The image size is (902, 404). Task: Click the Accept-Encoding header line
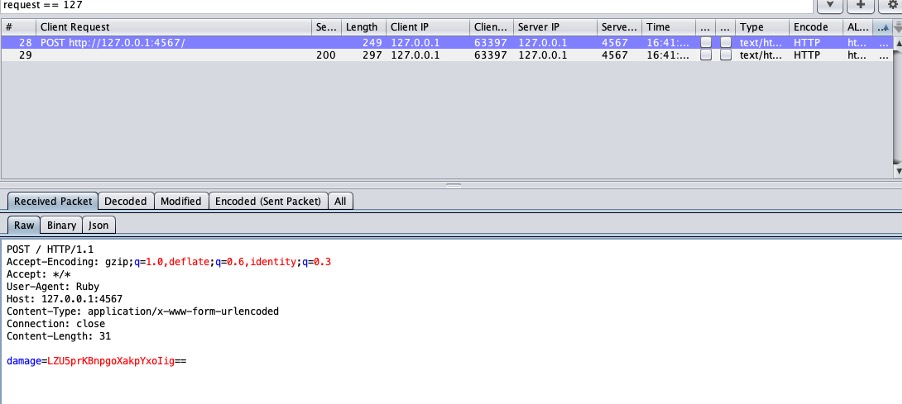[x=169, y=262]
